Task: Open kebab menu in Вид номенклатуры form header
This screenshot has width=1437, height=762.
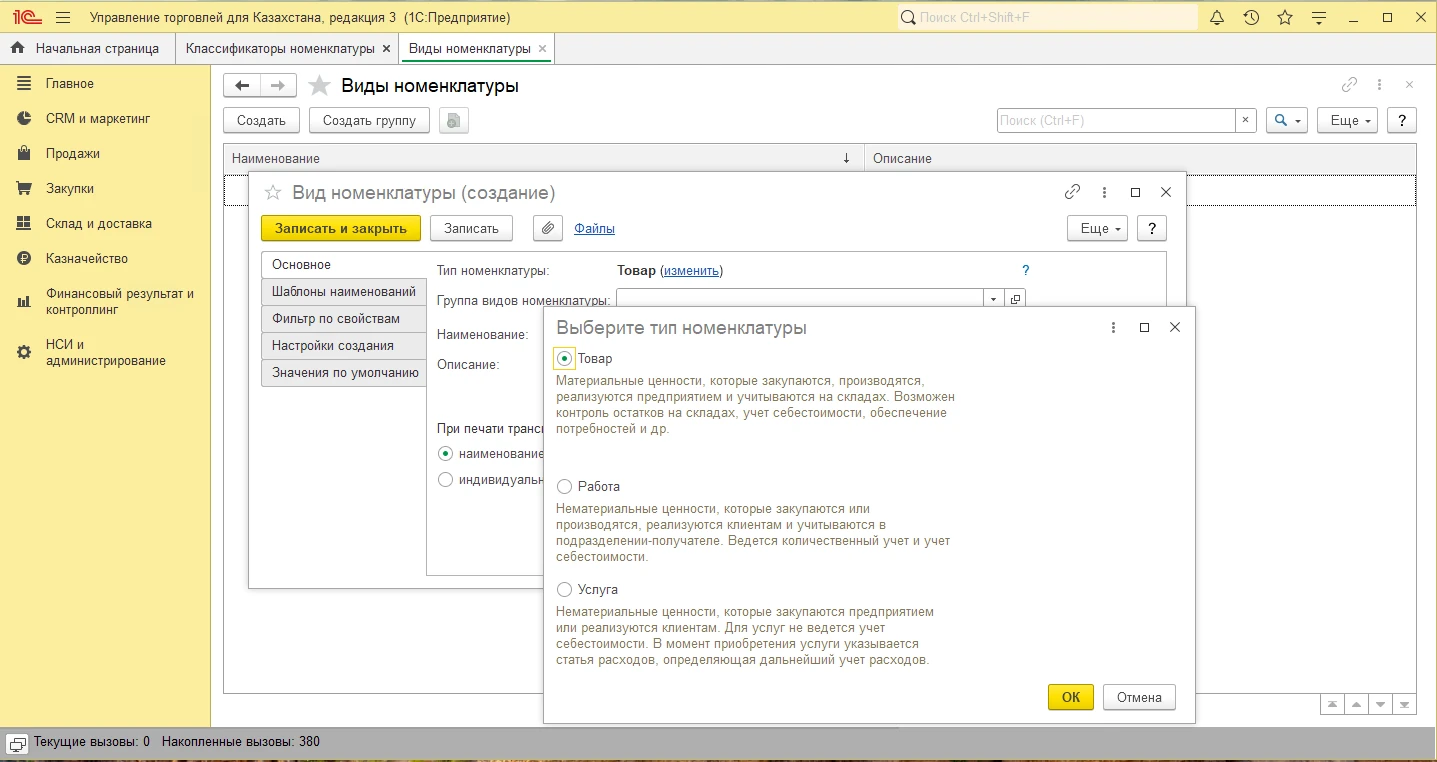Action: point(1104,191)
